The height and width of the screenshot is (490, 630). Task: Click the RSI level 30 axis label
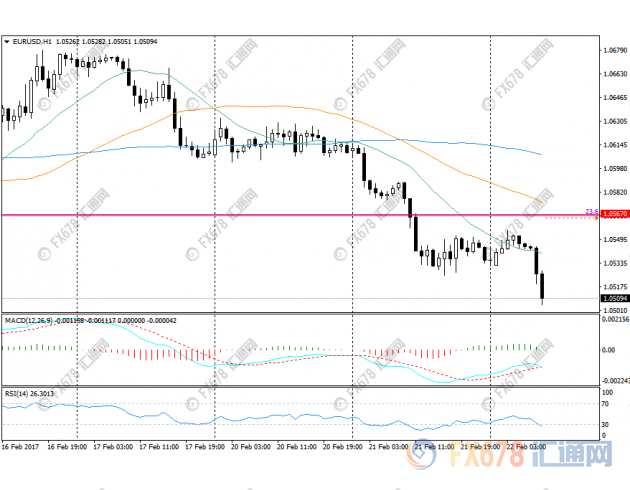(605, 424)
